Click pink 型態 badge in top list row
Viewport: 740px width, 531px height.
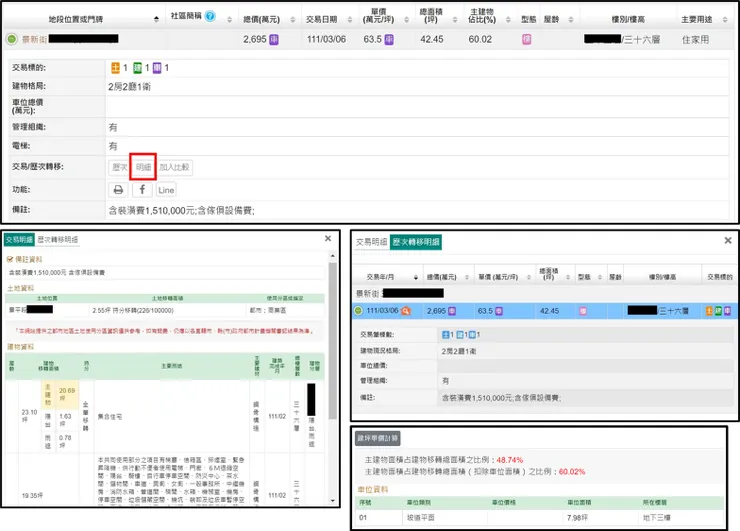527,40
